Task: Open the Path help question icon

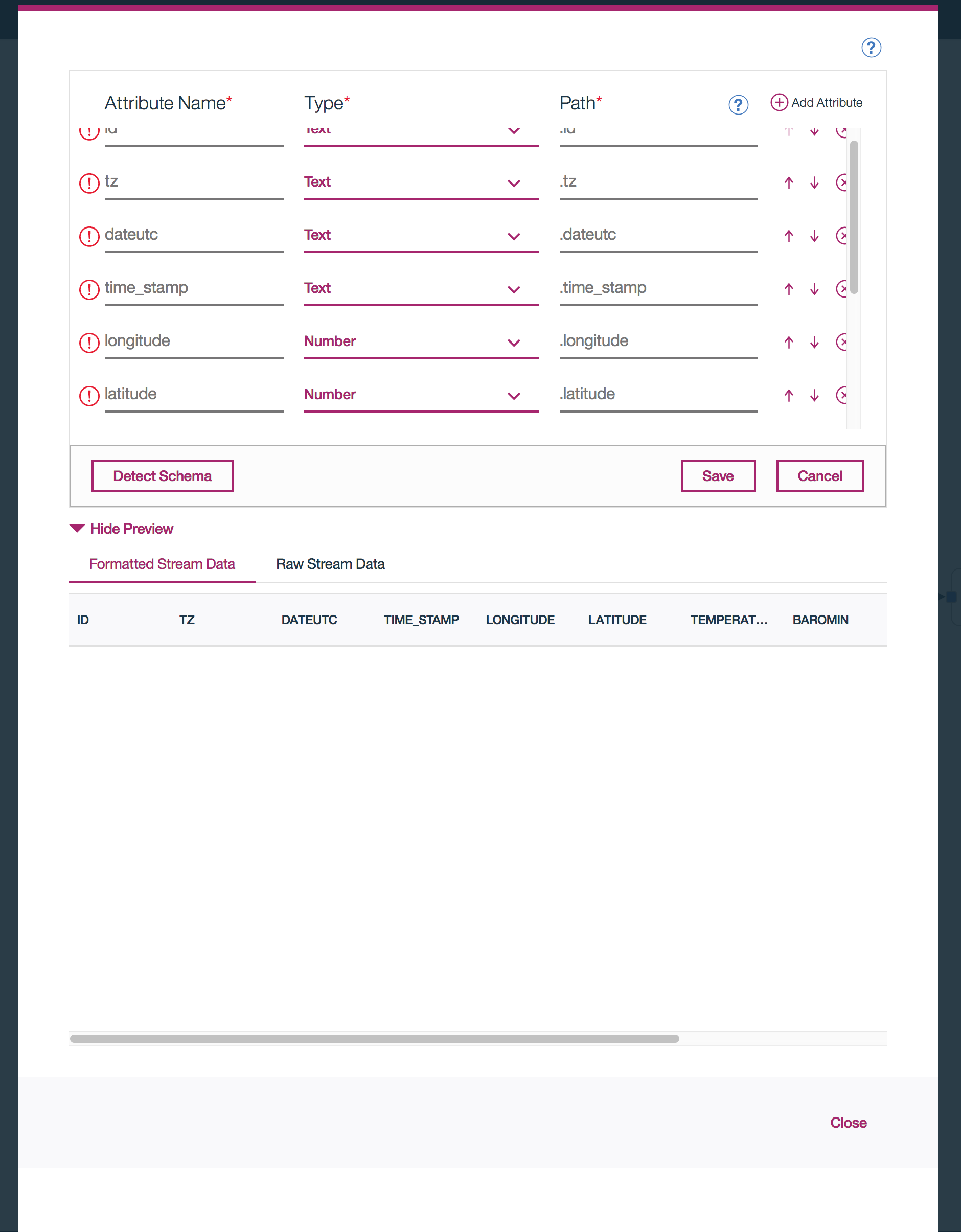Action: click(738, 104)
